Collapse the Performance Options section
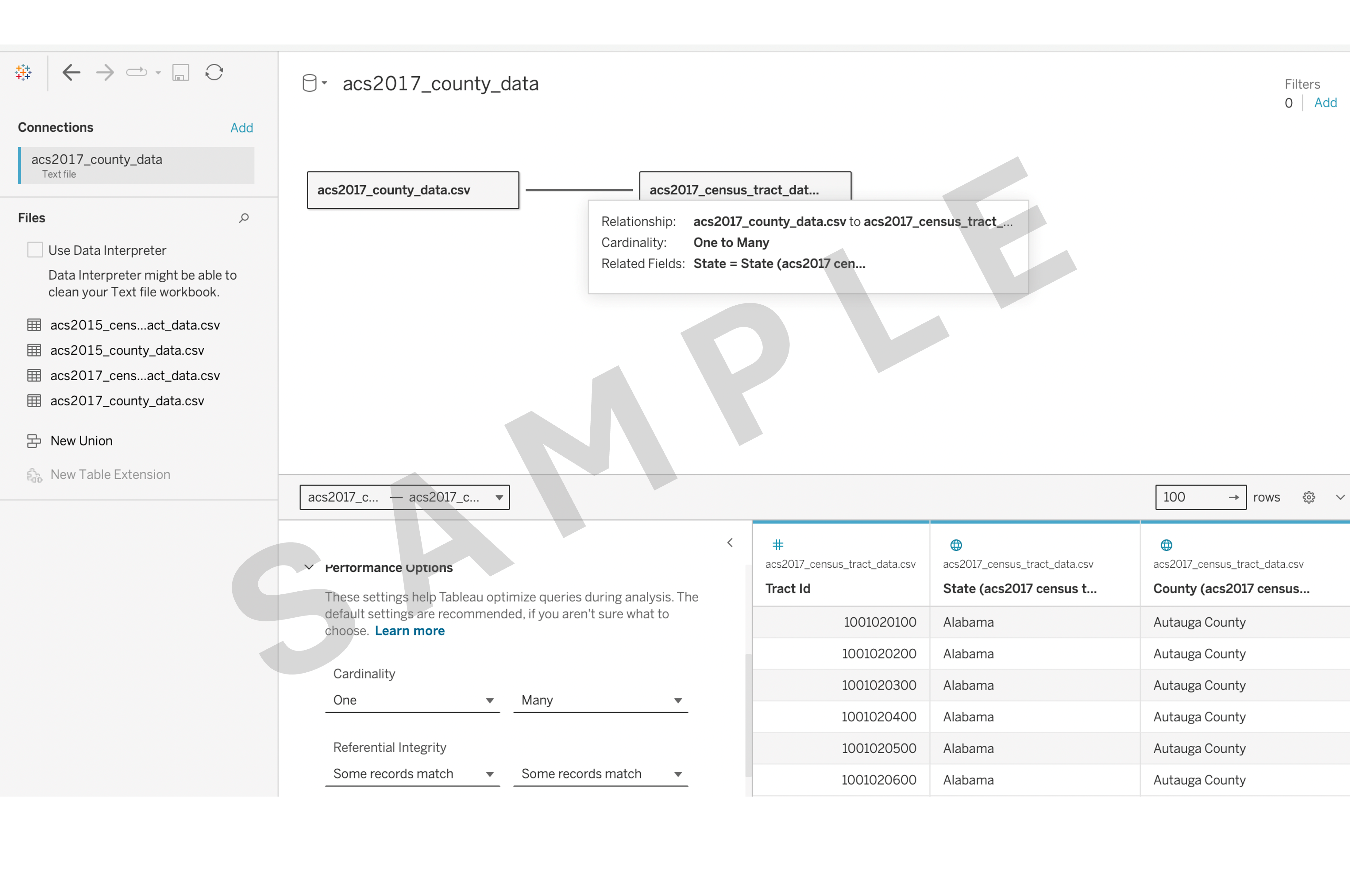Screen dimensions: 1350x896 309,567
